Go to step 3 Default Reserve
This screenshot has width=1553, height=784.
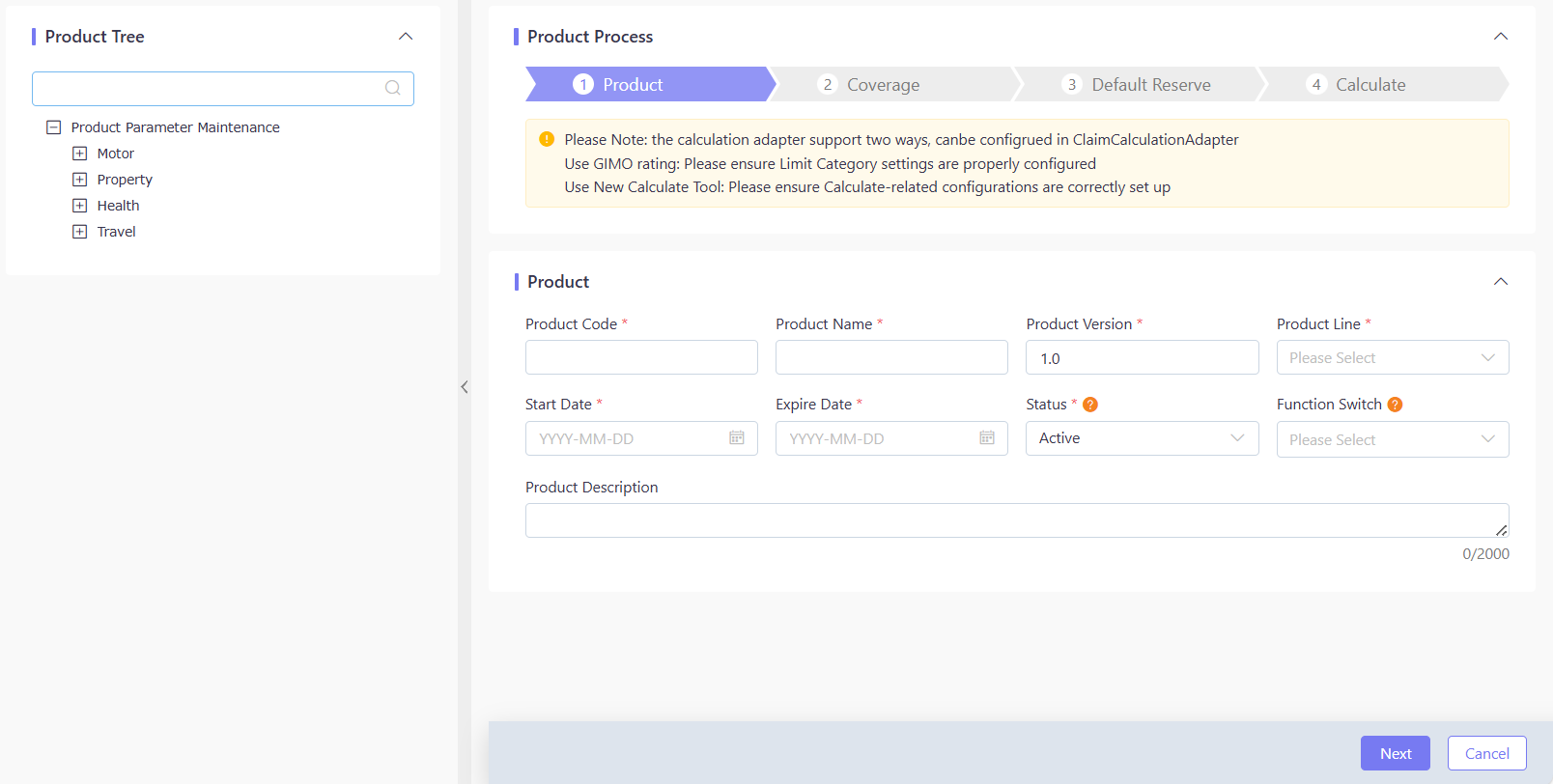coord(1140,84)
